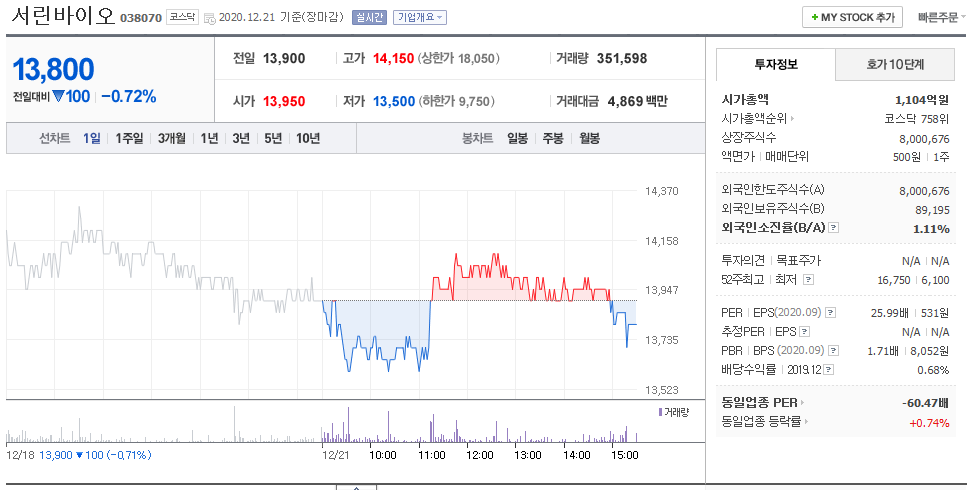This screenshot has width=974, height=490.
Task: Click the 15:00 marker on chart time axis
Action: click(624, 455)
